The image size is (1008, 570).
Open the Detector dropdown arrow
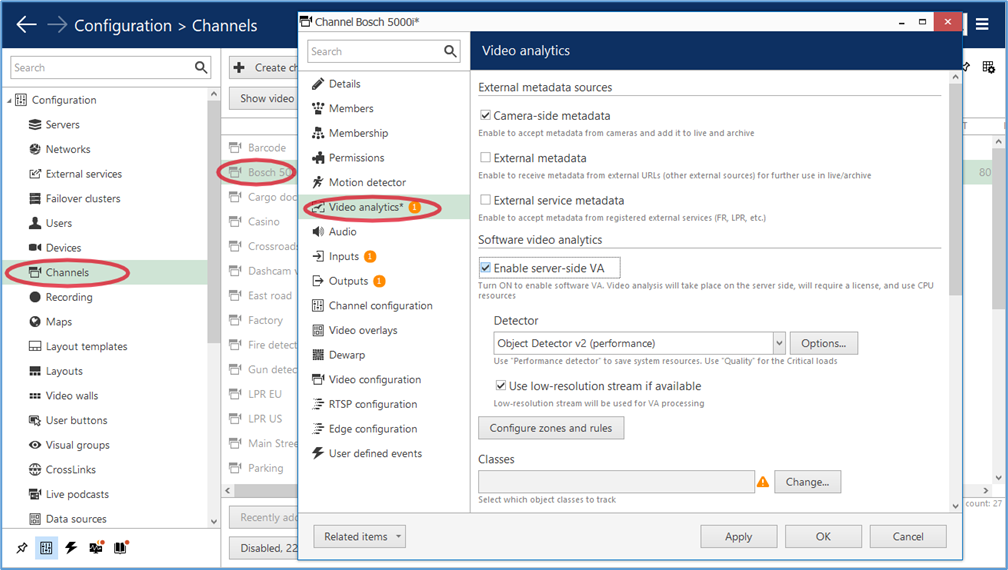point(779,343)
